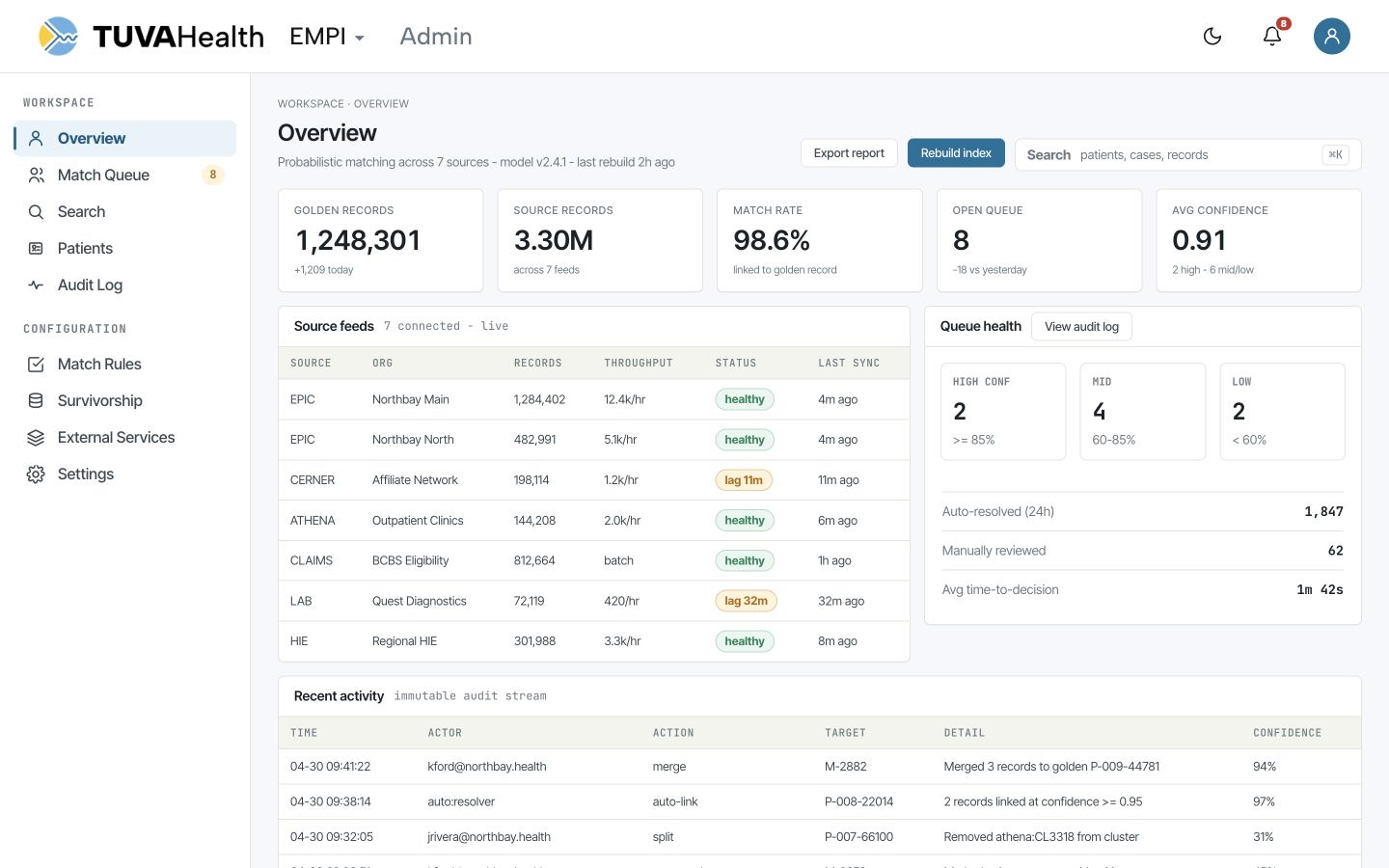Click target P-008-22014 in activity table
The width and height of the screenshot is (1389, 868).
pyautogui.click(x=859, y=801)
